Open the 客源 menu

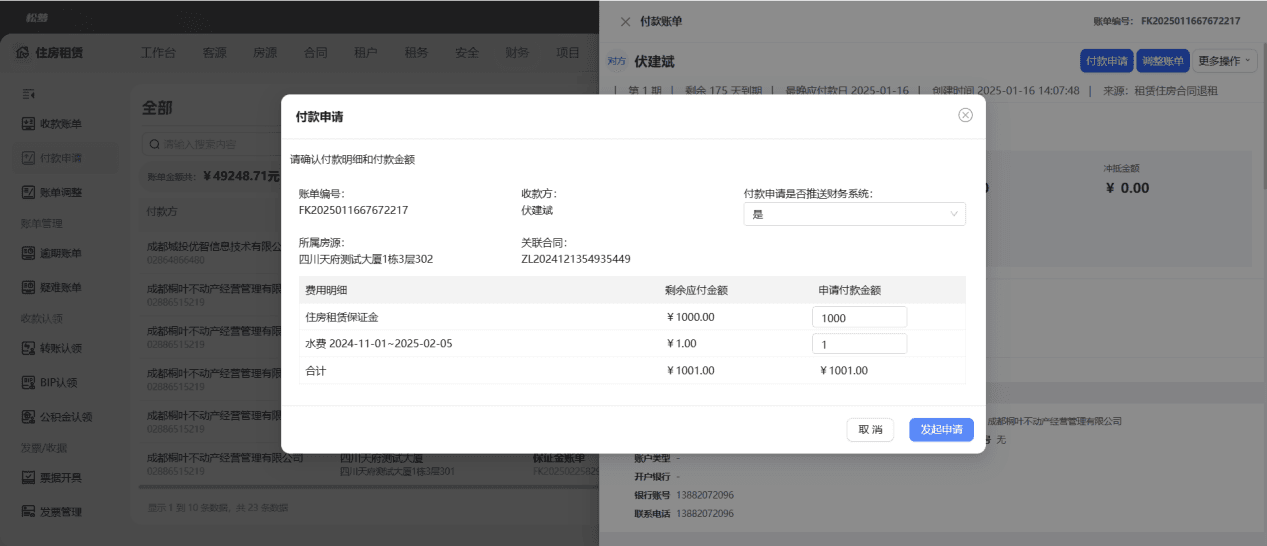214,53
